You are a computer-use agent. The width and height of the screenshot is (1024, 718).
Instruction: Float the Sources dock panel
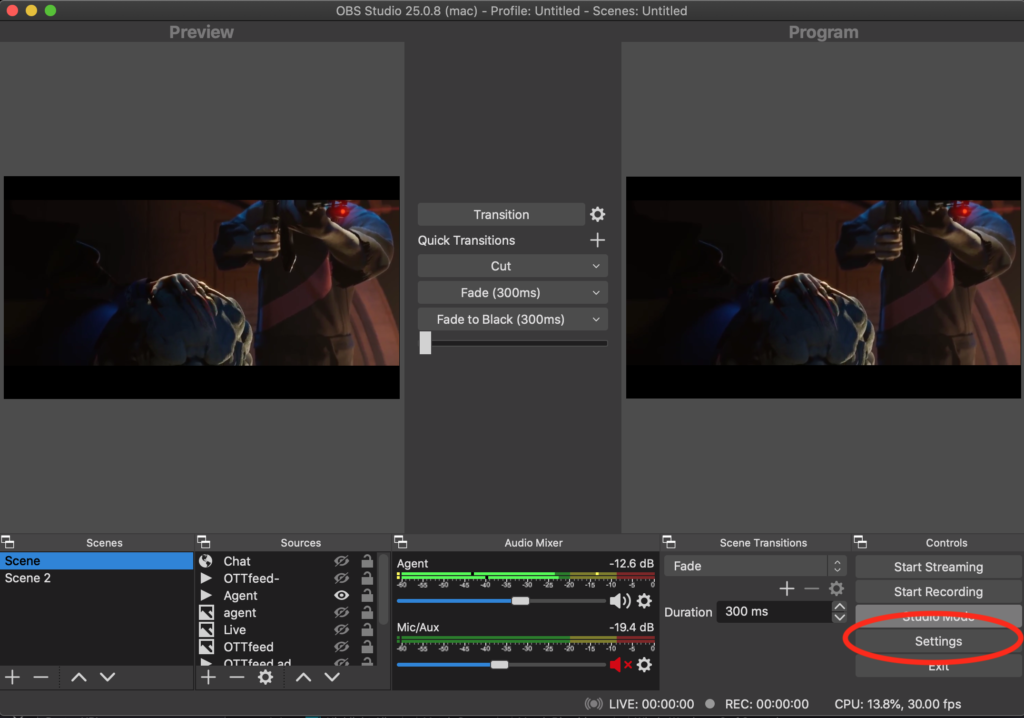click(204, 542)
